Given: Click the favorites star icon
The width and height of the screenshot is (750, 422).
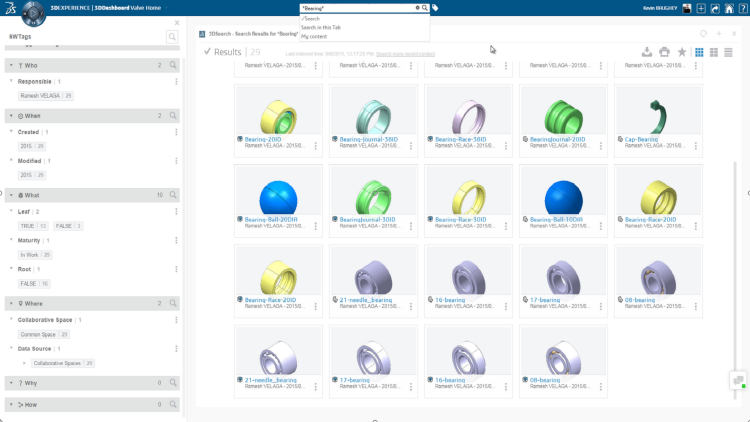Looking at the screenshot, I should [x=681, y=52].
